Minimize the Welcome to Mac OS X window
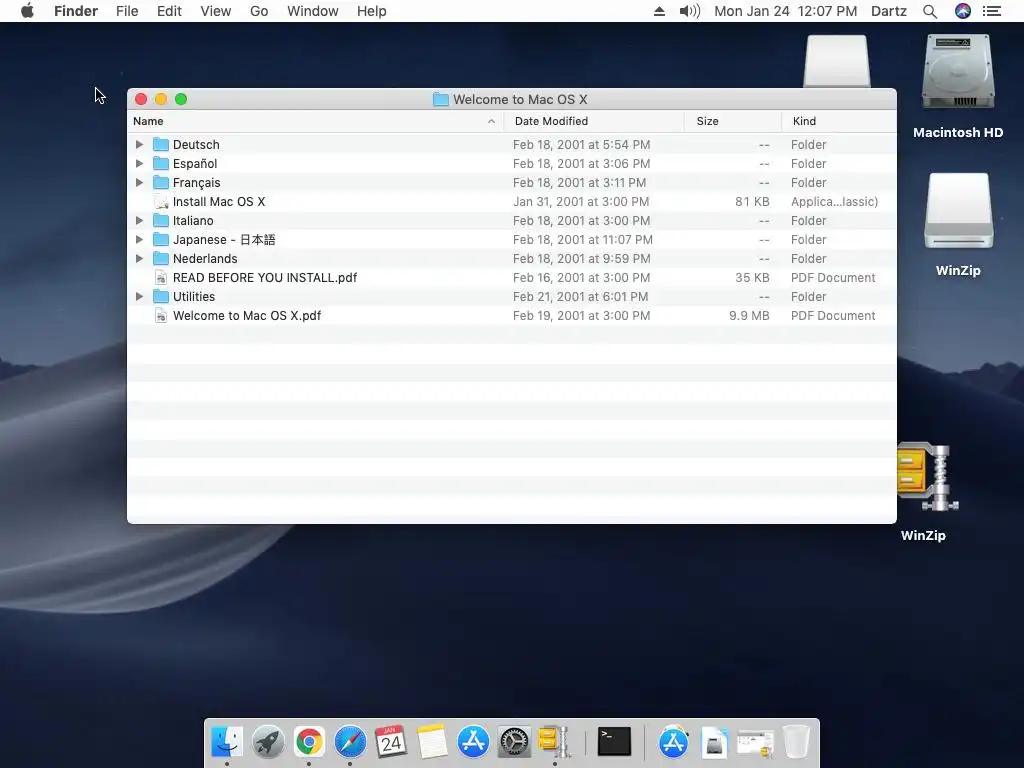The height and width of the screenshot is (768, 1024). 161,99
